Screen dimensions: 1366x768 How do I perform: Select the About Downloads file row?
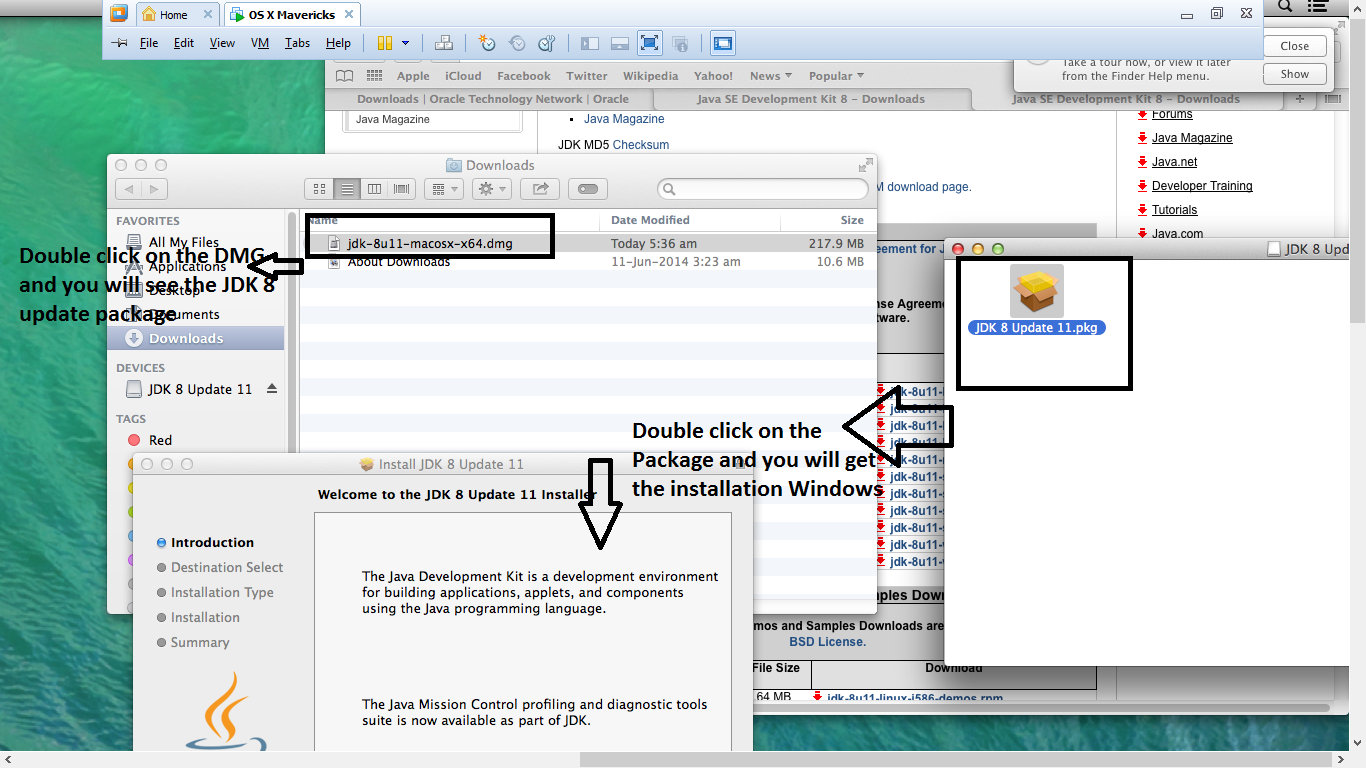coord(588,262)
